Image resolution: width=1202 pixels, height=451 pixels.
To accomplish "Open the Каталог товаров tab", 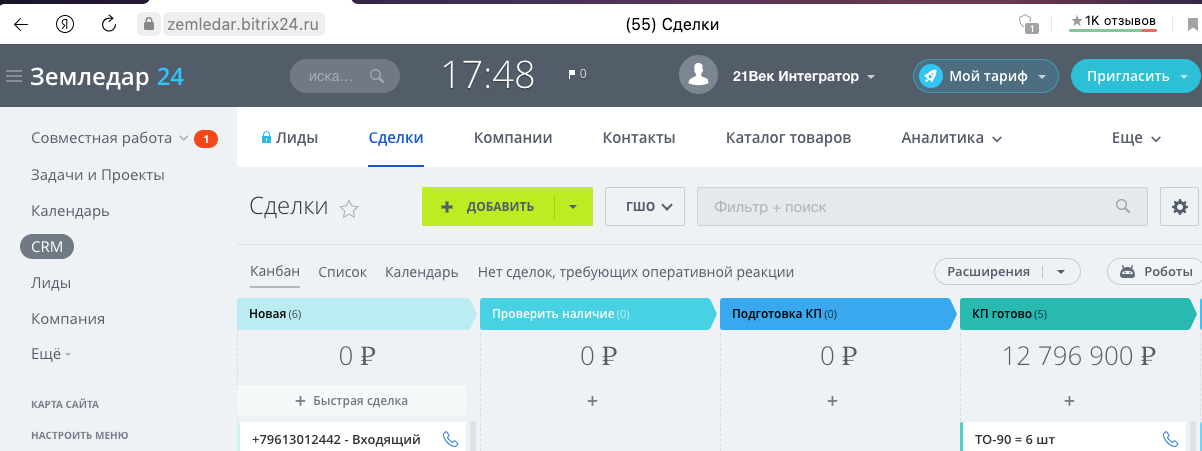I will tap(789, 138).
